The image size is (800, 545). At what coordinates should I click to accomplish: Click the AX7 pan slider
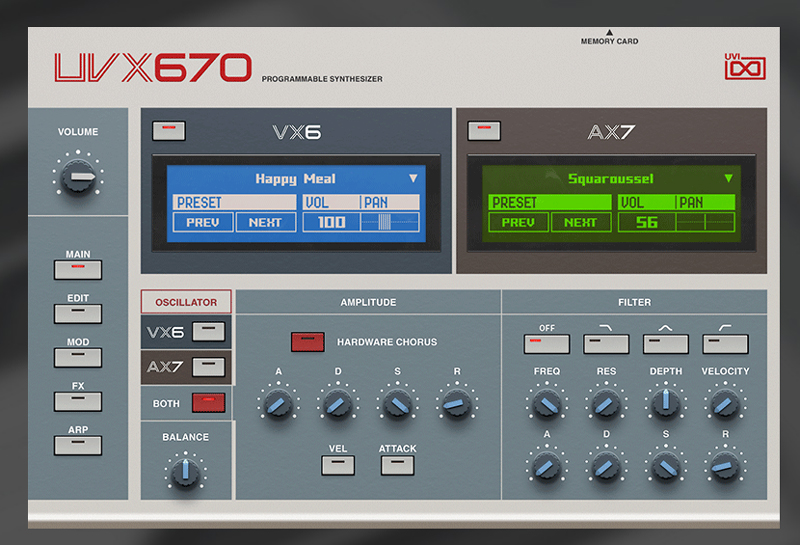click(706, 222)
